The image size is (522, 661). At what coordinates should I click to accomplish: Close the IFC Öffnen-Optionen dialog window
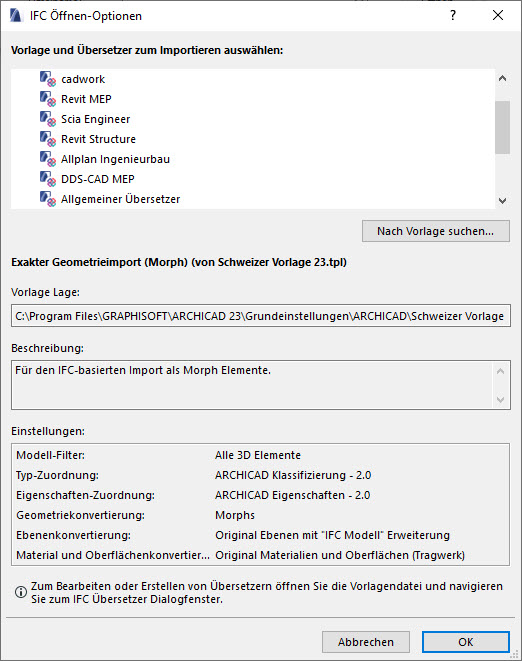[498, 16]
